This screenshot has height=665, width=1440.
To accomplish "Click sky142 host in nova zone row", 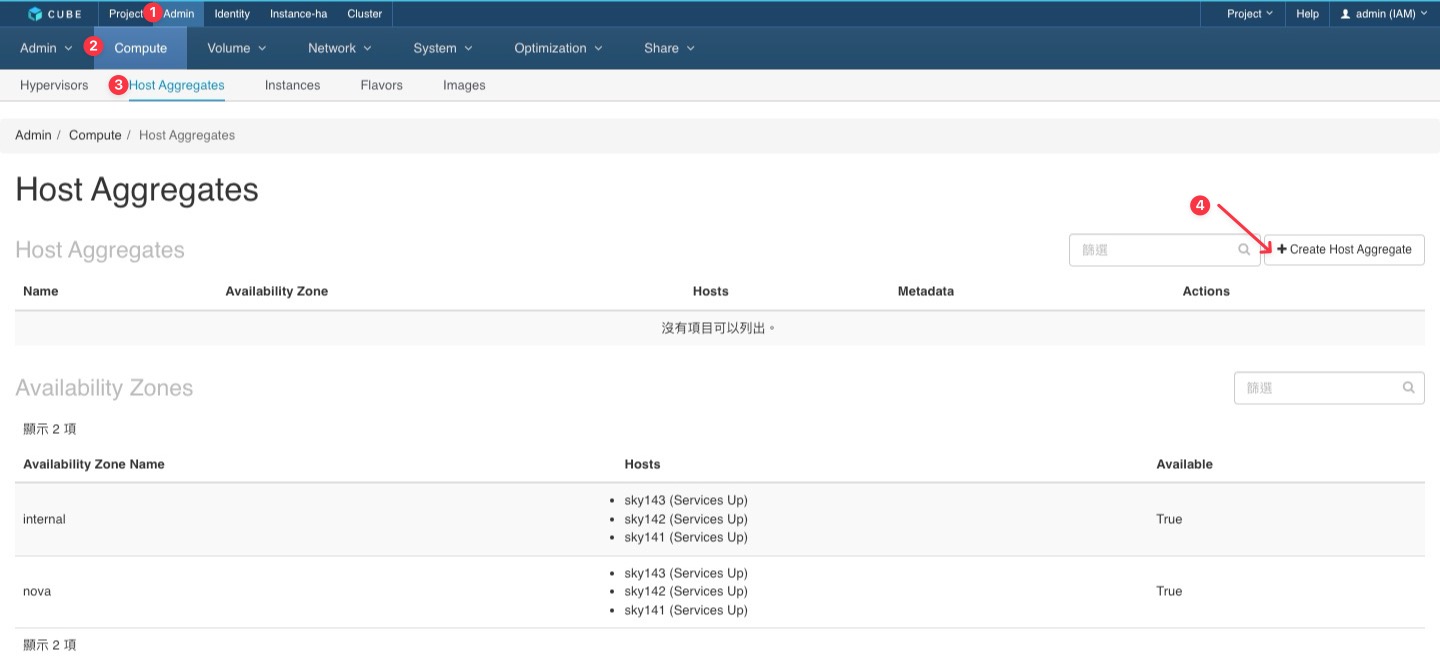I will pos(686,591).
